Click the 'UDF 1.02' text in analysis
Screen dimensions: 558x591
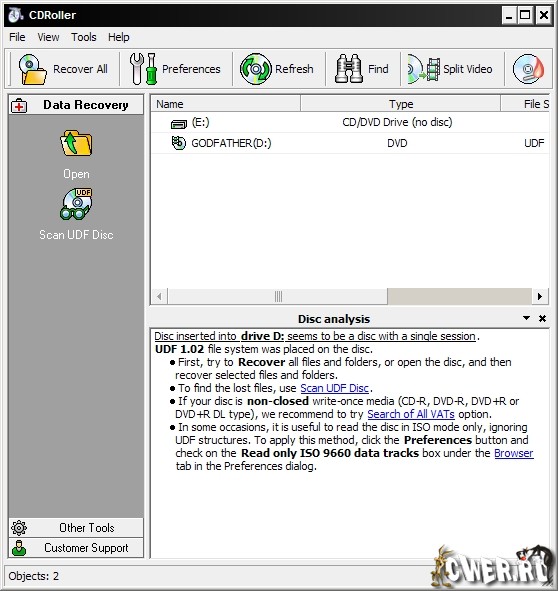pos(179,349)
